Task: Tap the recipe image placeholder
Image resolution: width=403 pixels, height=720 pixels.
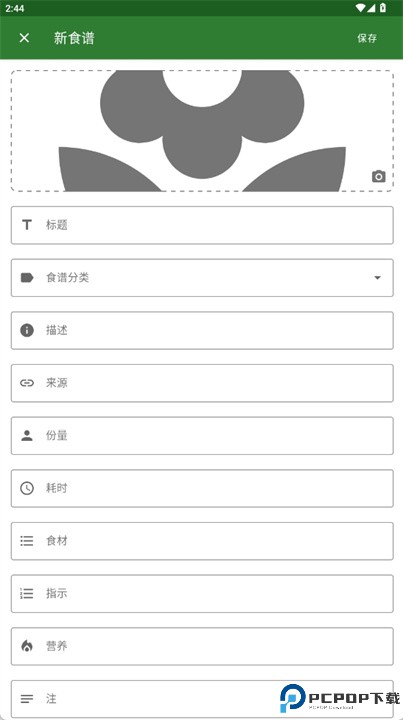Action: 202,131
